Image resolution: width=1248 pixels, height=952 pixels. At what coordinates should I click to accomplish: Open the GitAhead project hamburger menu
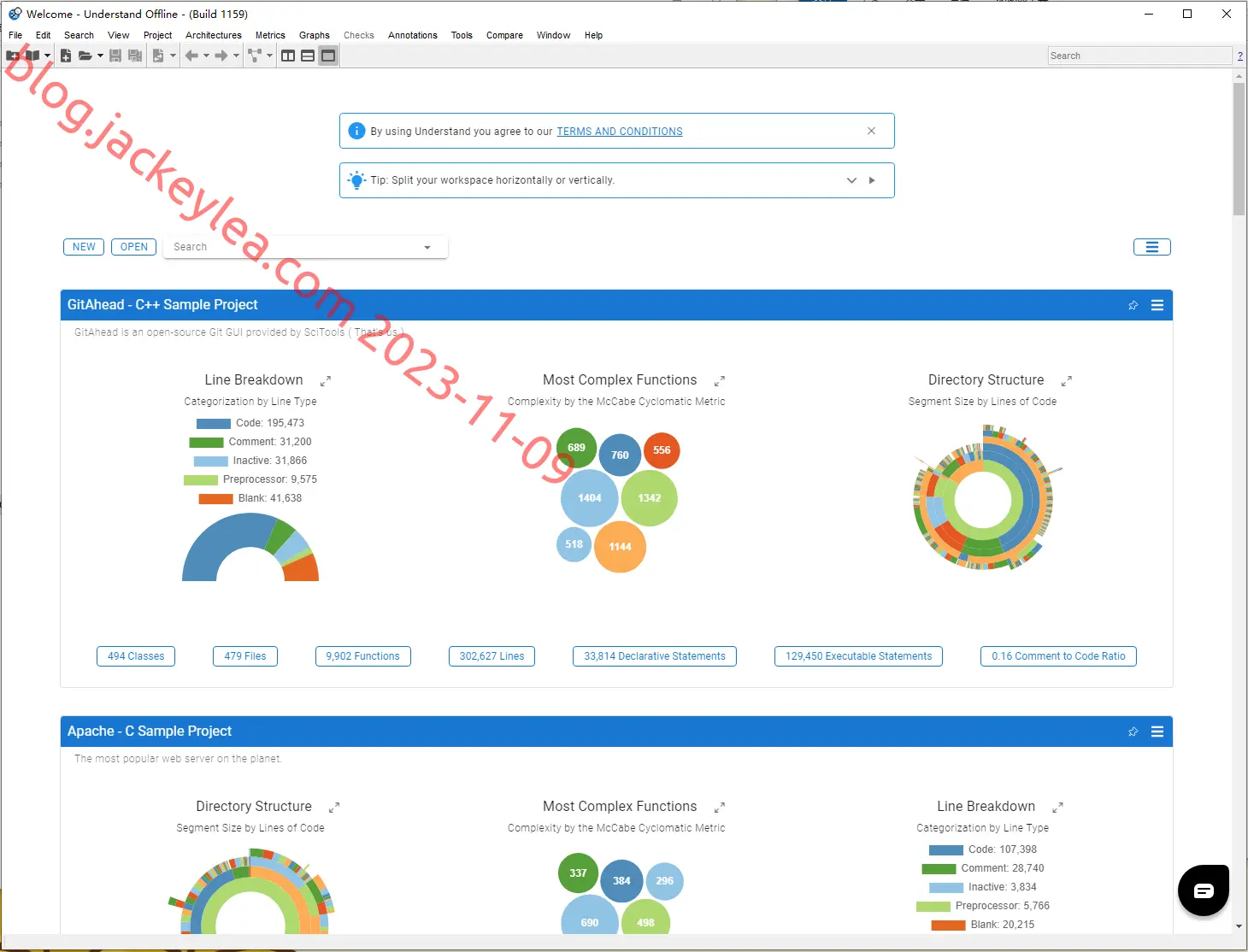pyautogui.click(x=1157, y=305)
